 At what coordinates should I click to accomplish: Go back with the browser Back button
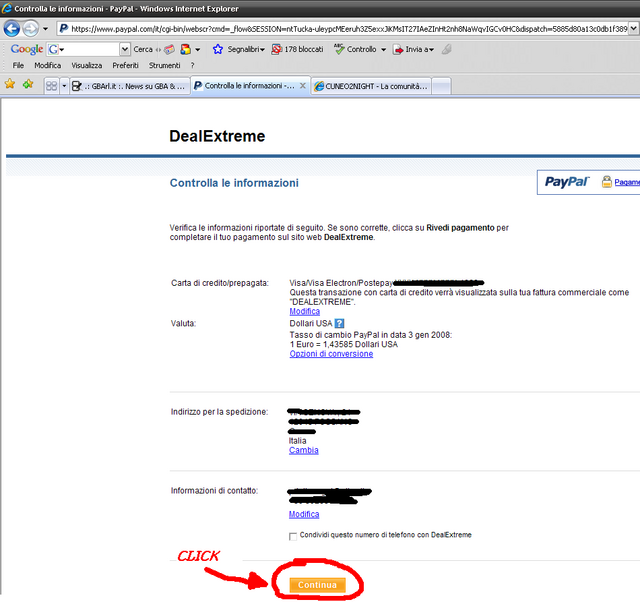pos(11,29)
